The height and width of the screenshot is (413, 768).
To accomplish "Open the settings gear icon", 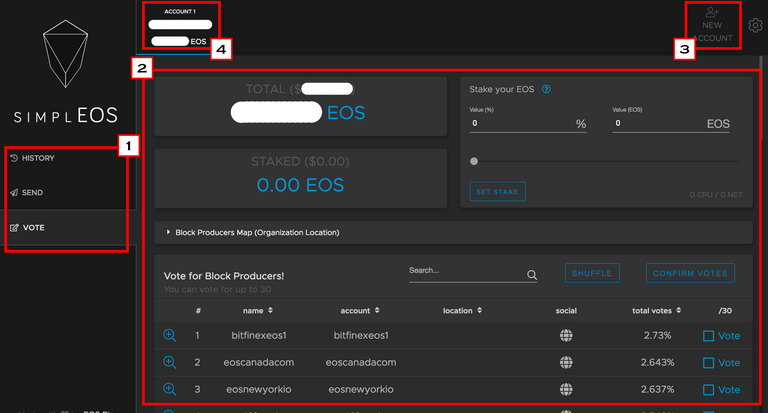I will 756,25.
